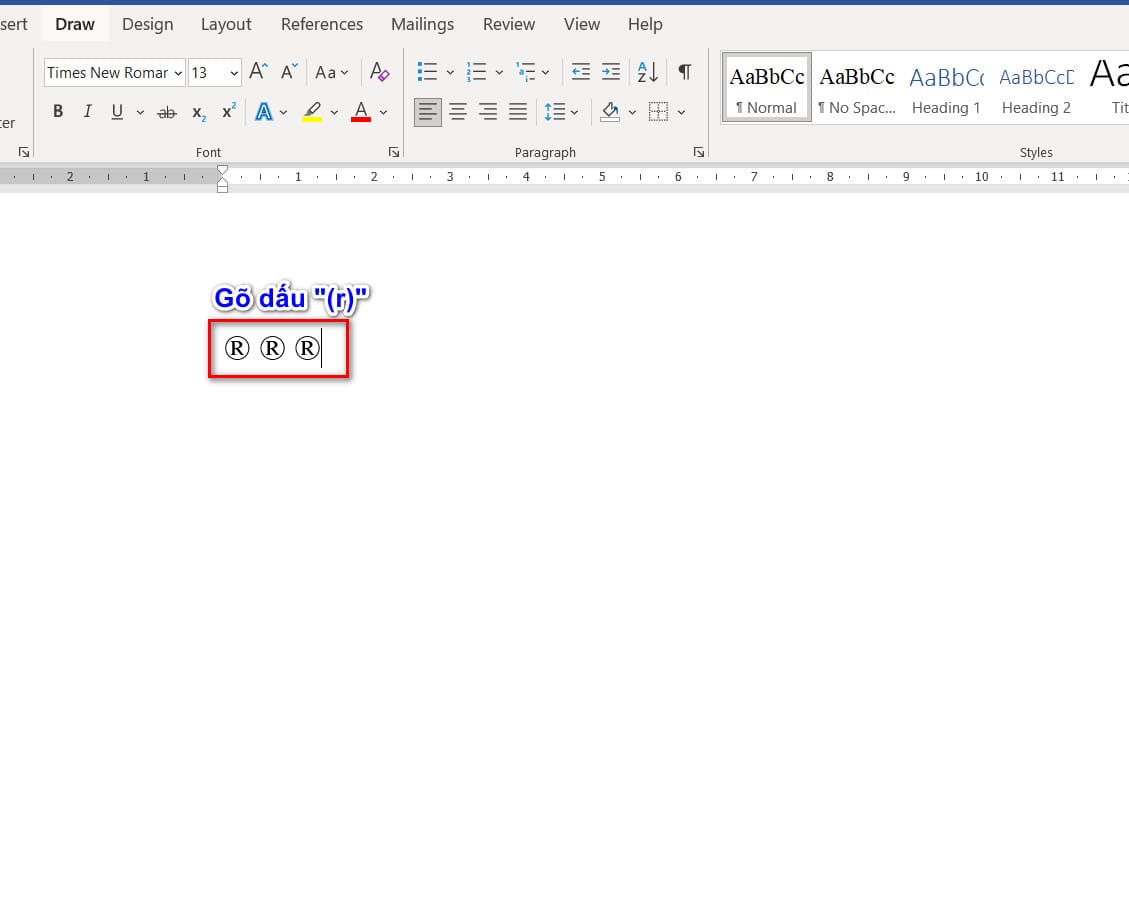The image size is (1129, 919).
Task: Justify the paragraph text
Action: pos(518,112)
